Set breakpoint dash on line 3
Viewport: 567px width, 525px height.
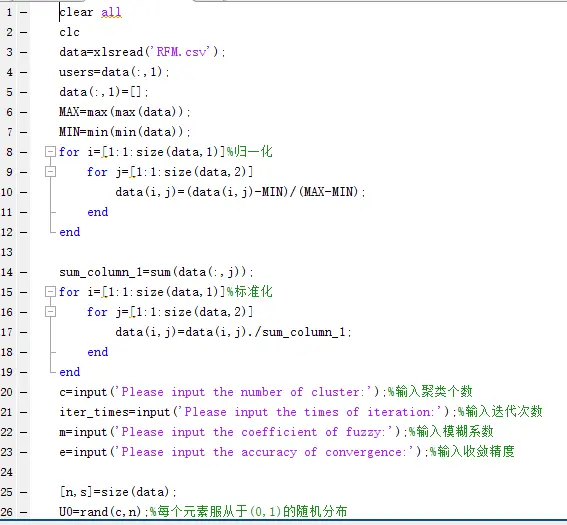(x=24, y=52)
